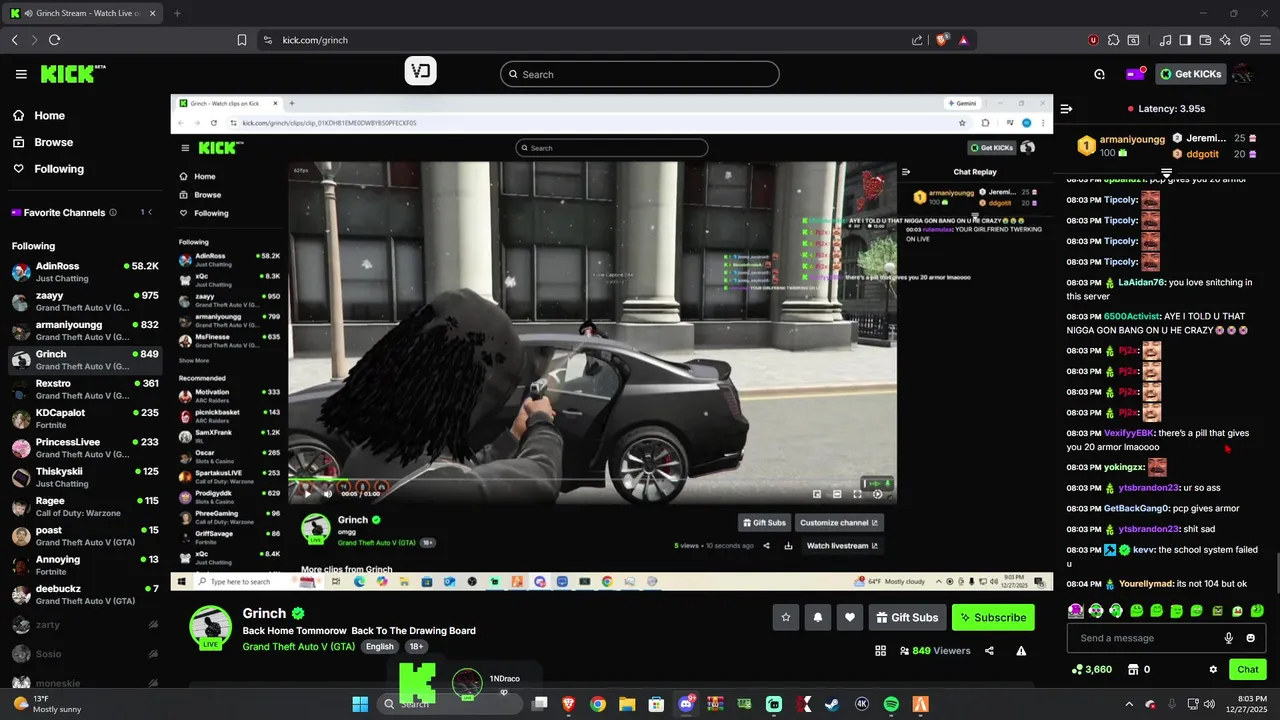
Task: Open Rexstro channel in sidebar
Action: 85,389
